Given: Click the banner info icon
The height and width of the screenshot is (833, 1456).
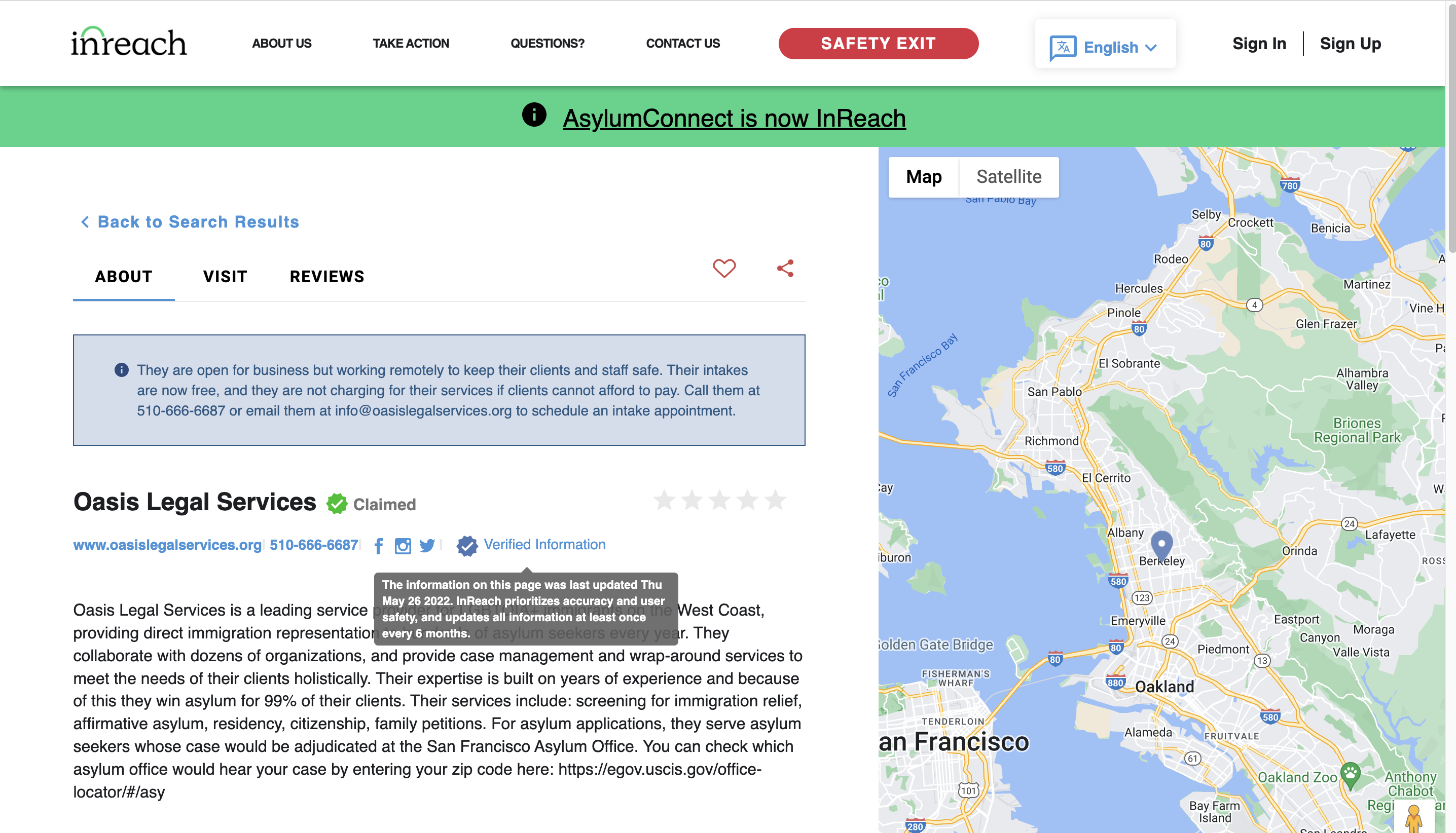Looking at the screenshot, I should [534, 115].
